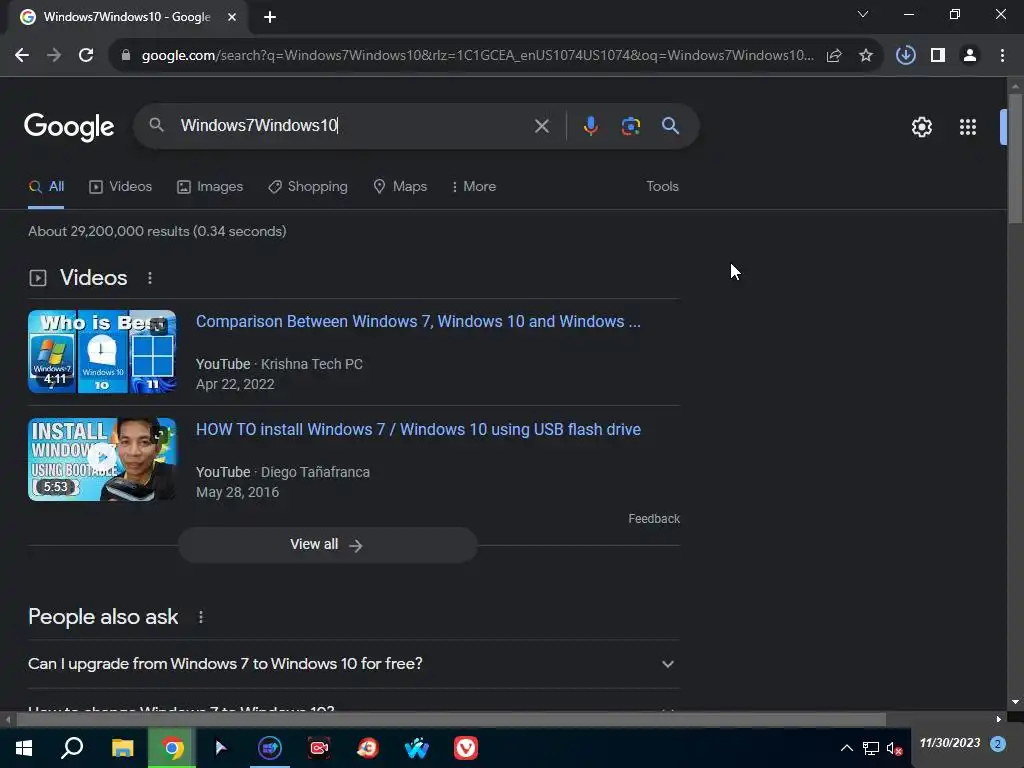Click the browser forward arrow
This screenshot has height=768, width=1024.
pyautogui.click(x=54, y=56)
